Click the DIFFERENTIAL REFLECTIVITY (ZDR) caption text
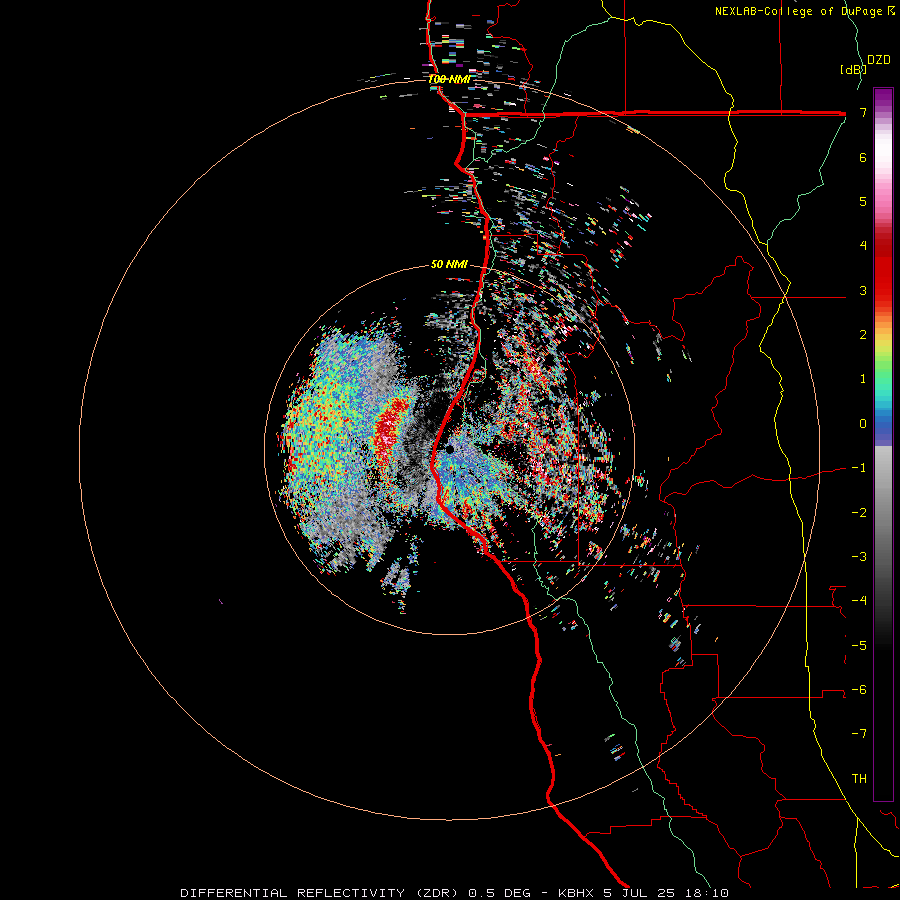This screenshot has height=900, width=900. pyautogui.click(x=319, y=893)
